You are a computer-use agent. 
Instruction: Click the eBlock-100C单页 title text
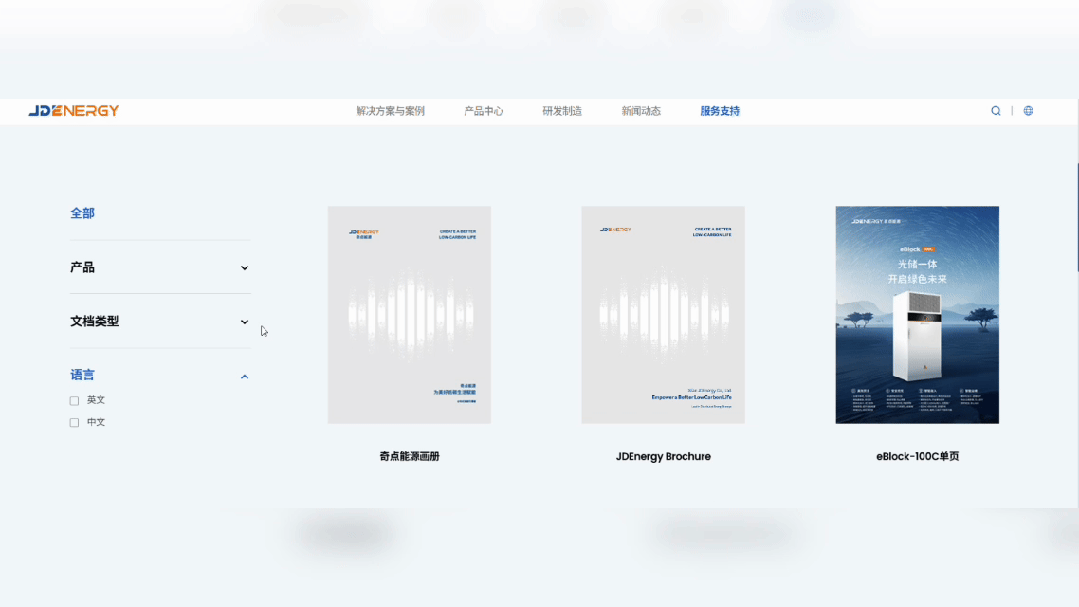click(916, 456)
